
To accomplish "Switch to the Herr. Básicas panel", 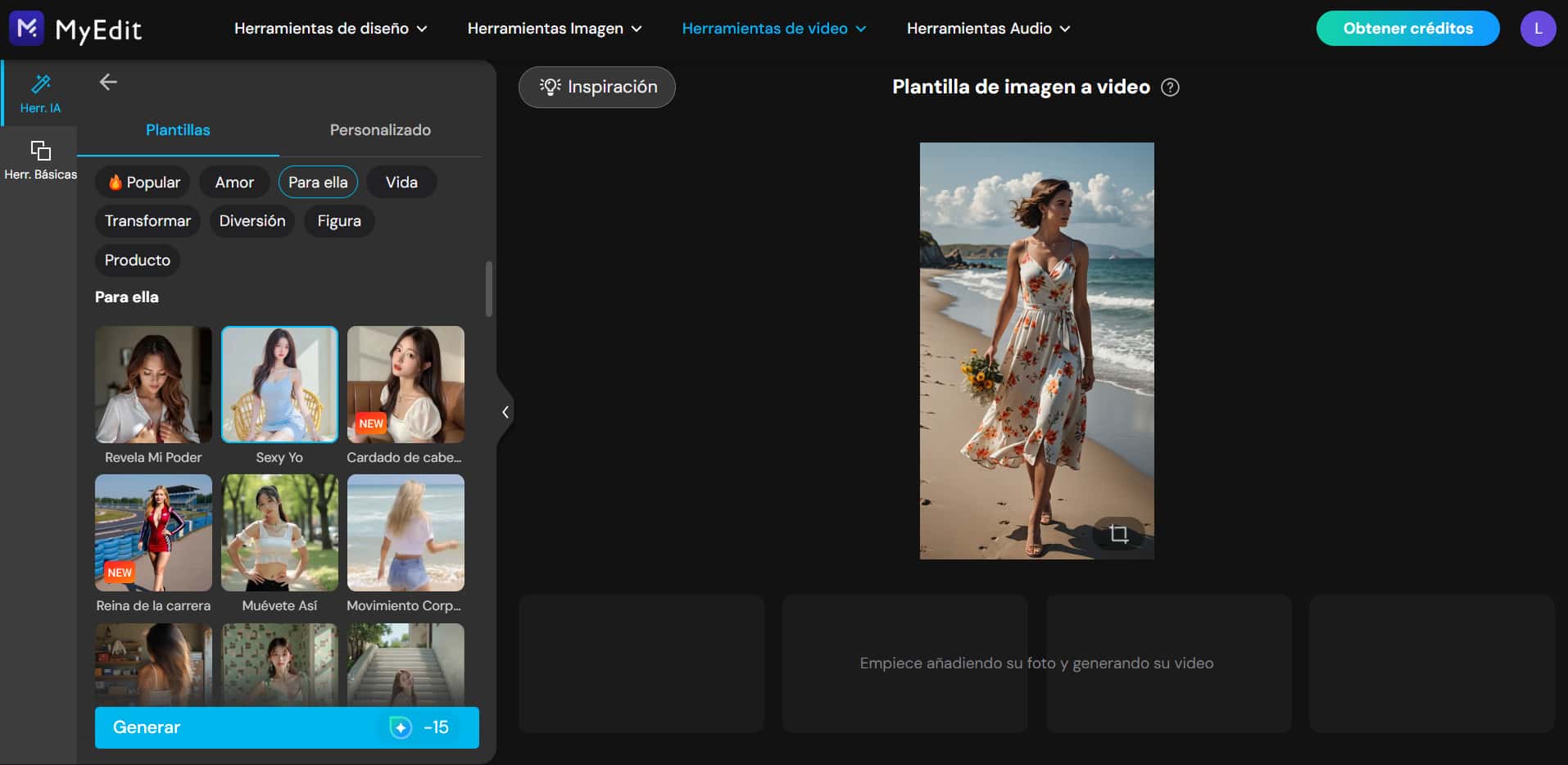I will pyautogui.click(x=39, y=158).
